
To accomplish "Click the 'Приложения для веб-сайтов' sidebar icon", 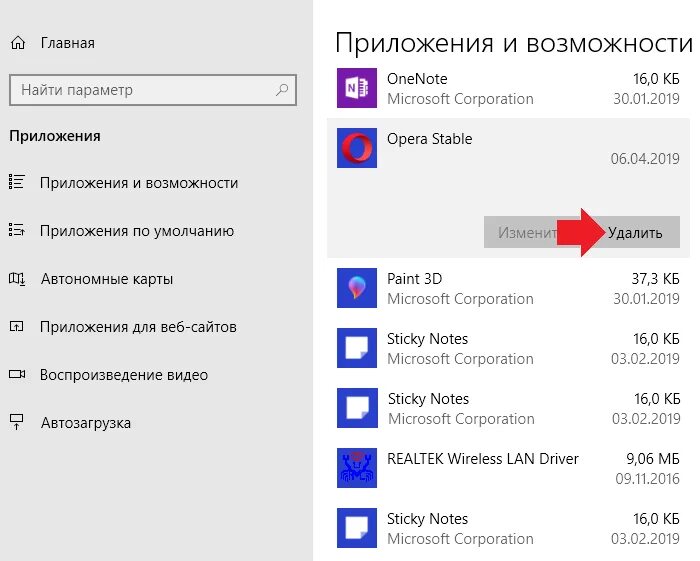I will click(x=17, y=327).
